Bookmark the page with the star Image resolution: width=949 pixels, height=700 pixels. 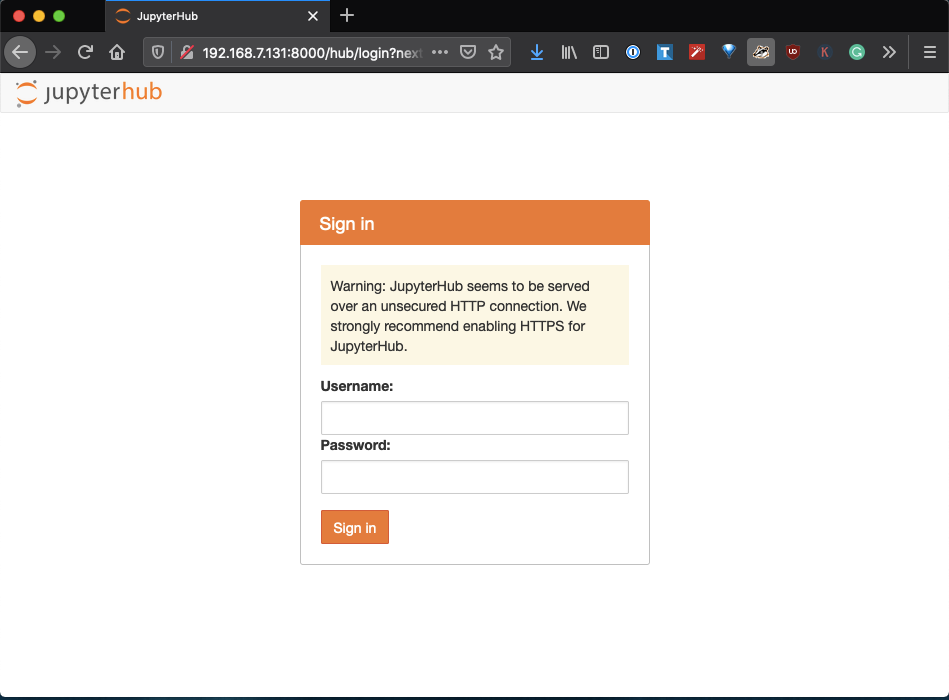pos(497,52)
